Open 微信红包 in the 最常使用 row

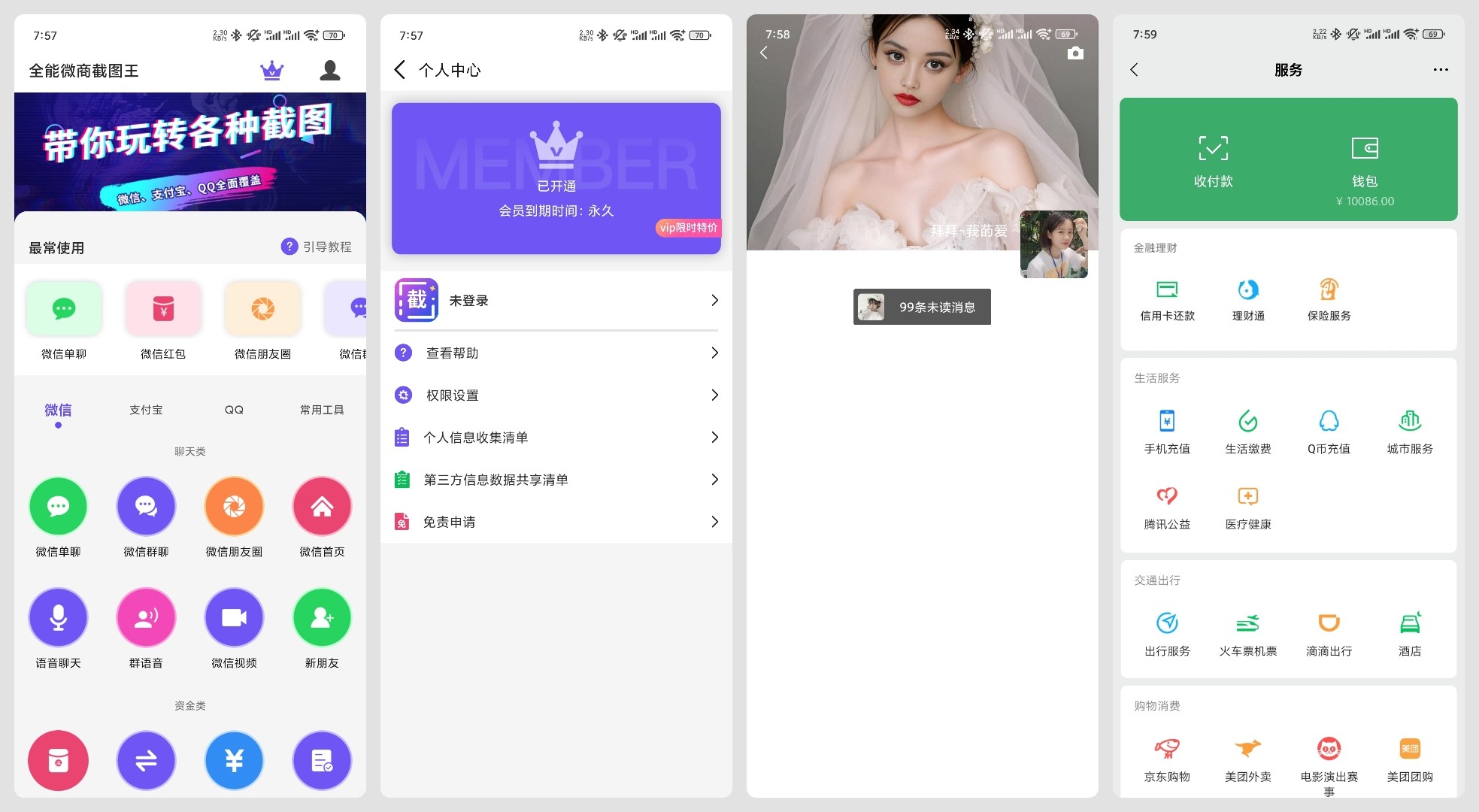point(163,320)
